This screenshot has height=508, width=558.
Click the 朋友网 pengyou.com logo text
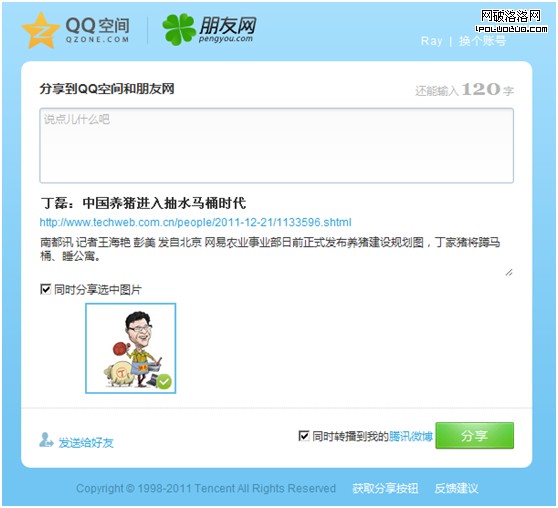[x=227, y=30]
